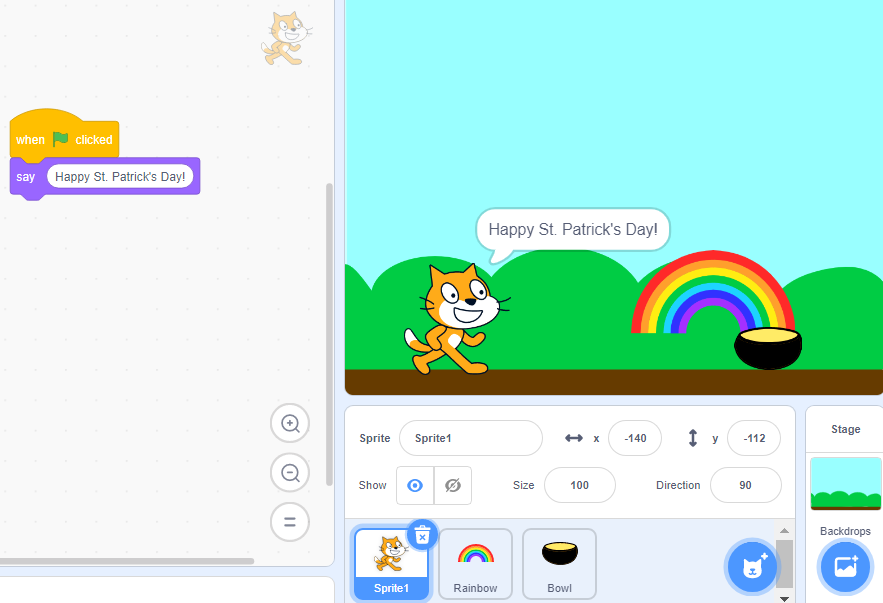Viewport: 883px width, 603px height.
Task: Reset workspace zoom with equals icon
Action: (x=290, y=522)
